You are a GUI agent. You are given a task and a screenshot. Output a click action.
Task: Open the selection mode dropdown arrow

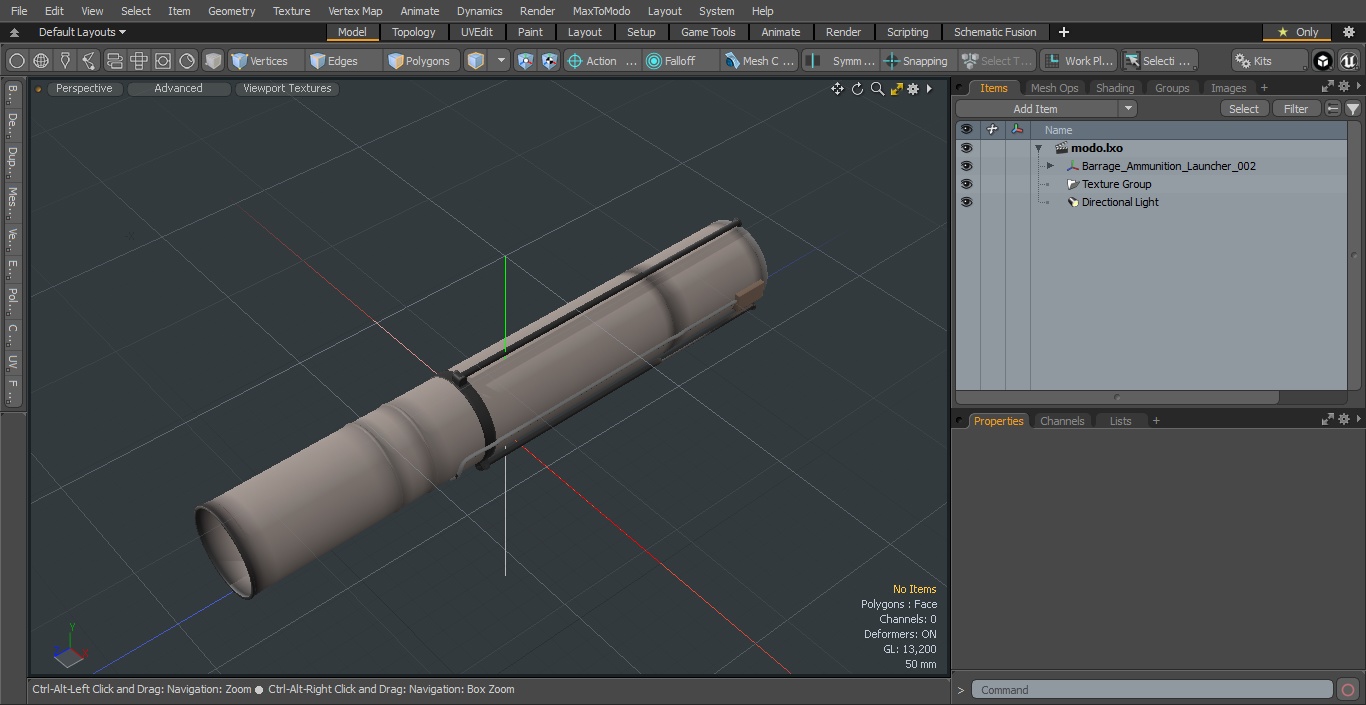501,61
